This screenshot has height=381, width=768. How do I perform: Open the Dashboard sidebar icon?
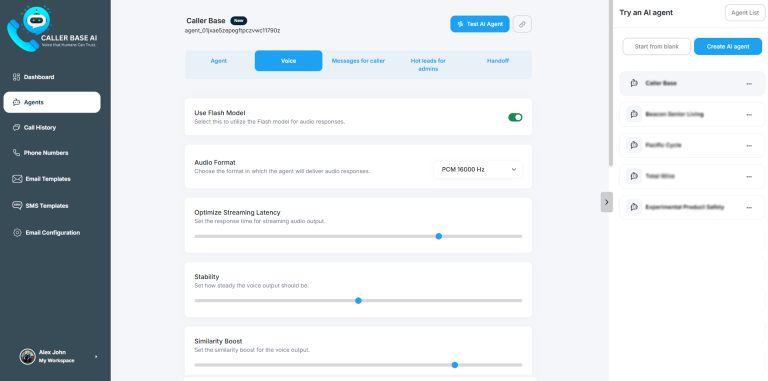(x=16, y=77)
